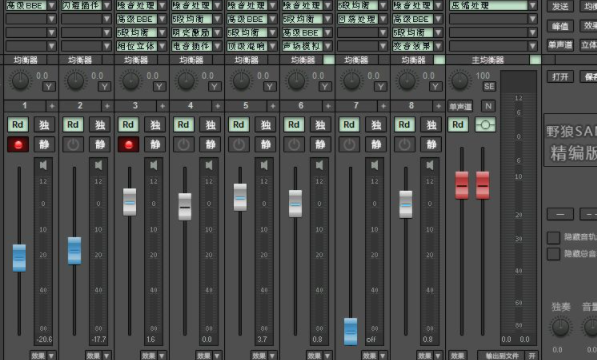Open the 压缩处理 dropdown on the master channel
597x360 pixels.
(533, 5)
